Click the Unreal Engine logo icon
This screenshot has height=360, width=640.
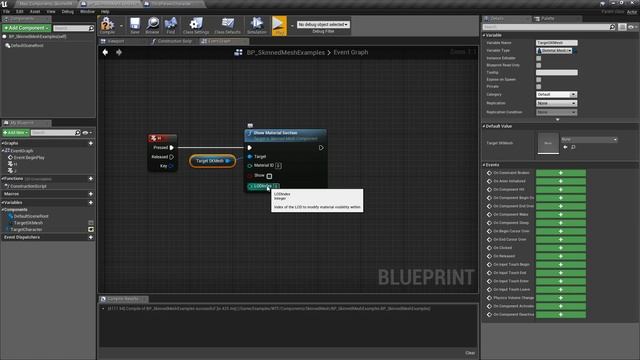(x=4, y=4)
